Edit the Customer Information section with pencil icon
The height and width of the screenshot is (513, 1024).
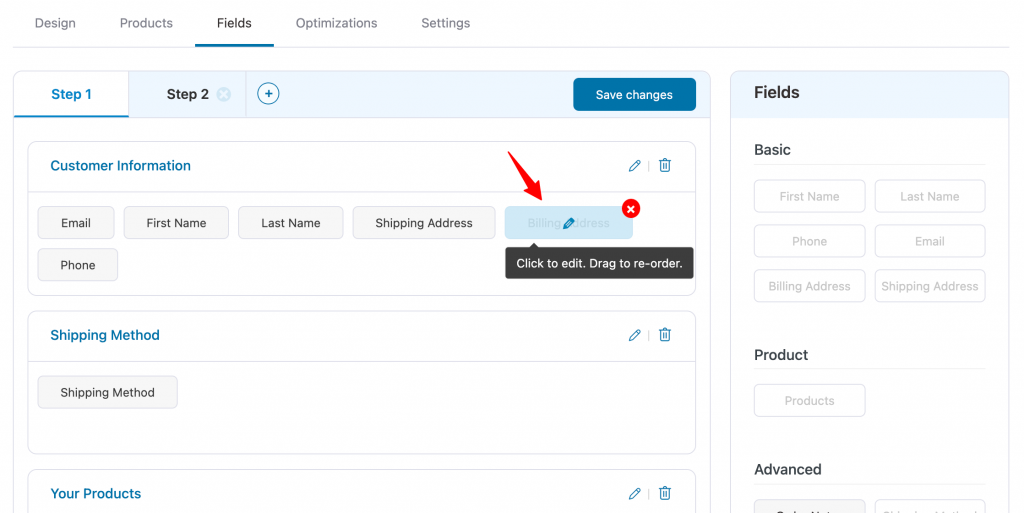coord(634,166)
